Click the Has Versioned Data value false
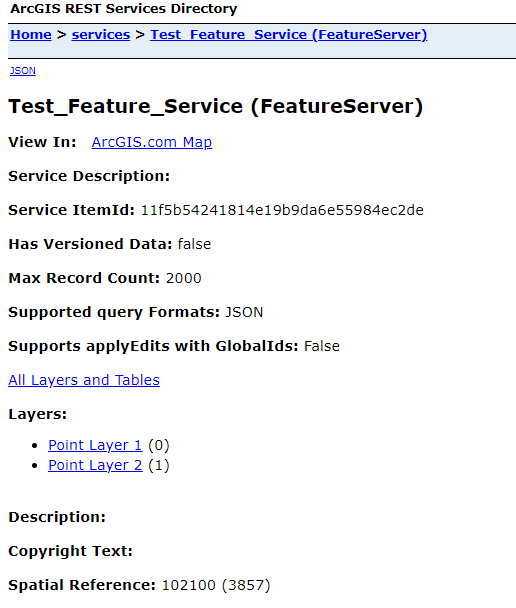Screen dimensions: 516x608 pos(194,244)
